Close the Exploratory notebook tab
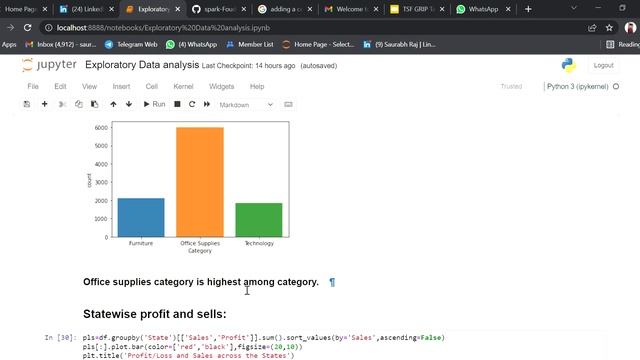The image size is (640, 360). pyautogui.click(x=178, y=9)
